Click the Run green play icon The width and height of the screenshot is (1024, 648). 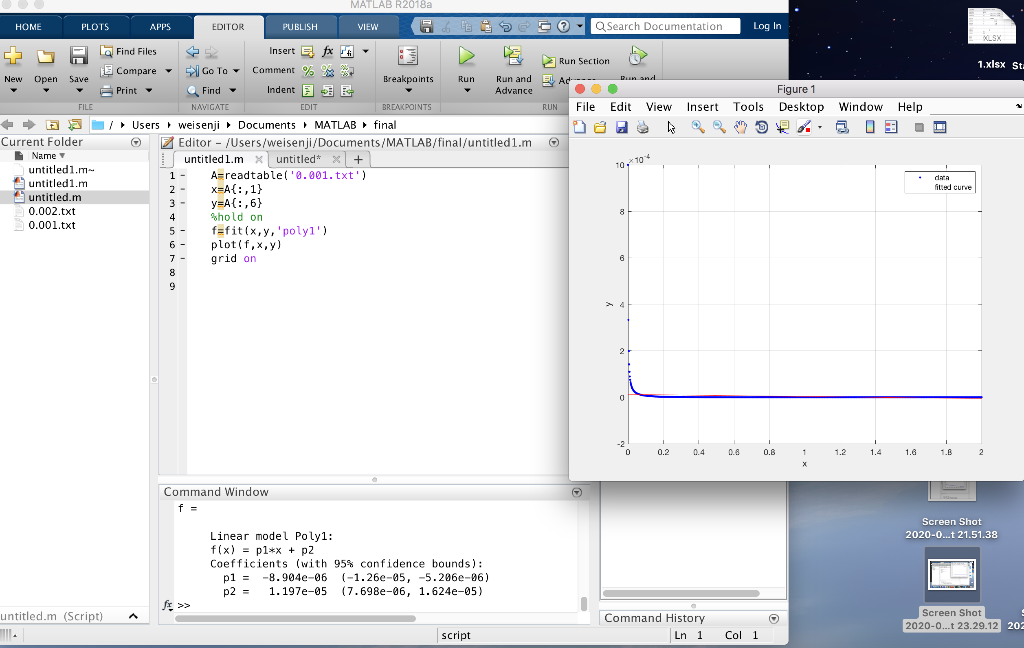click(x=466, y=57)
